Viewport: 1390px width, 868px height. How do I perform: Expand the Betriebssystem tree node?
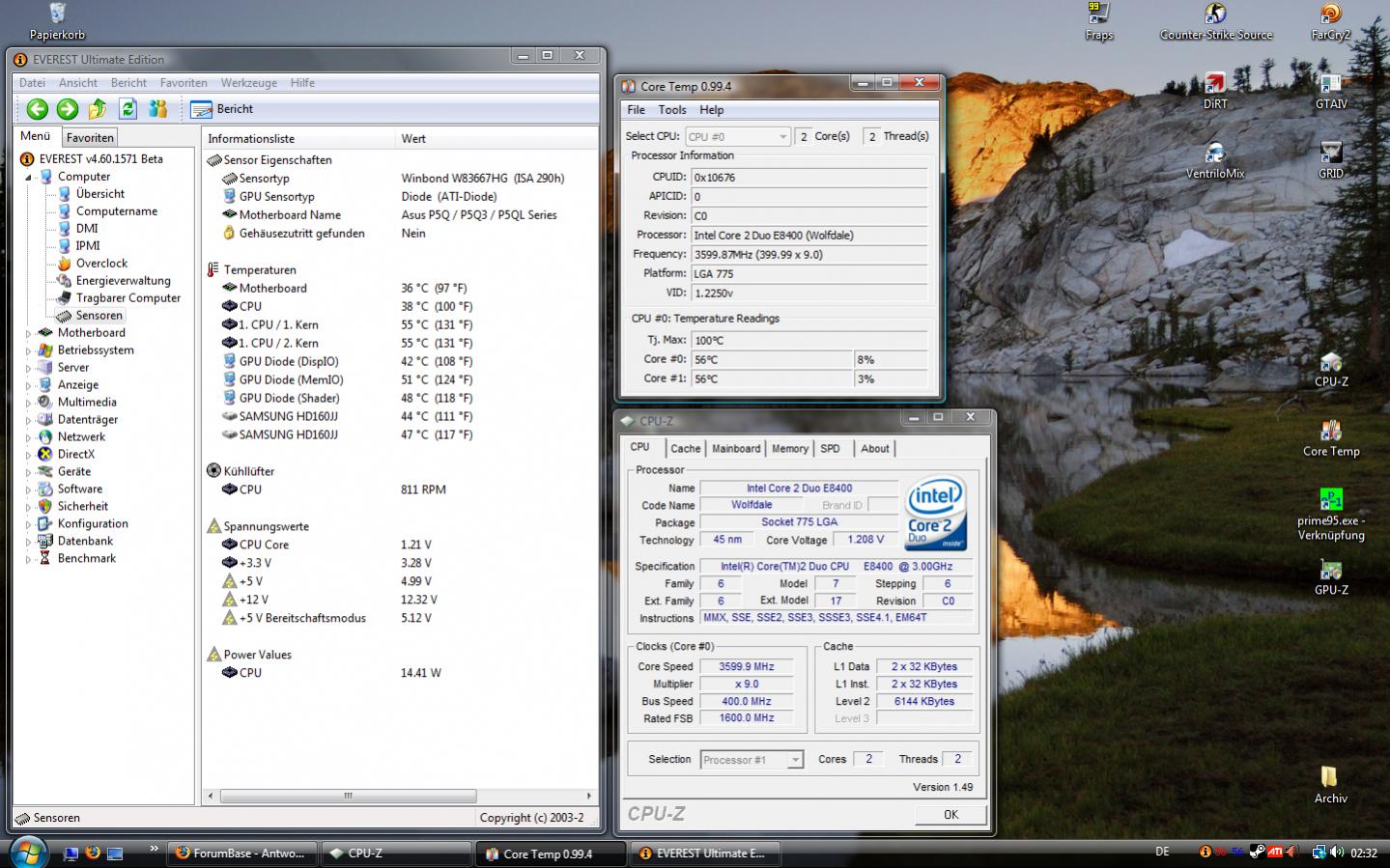click(x=28, y=350)
